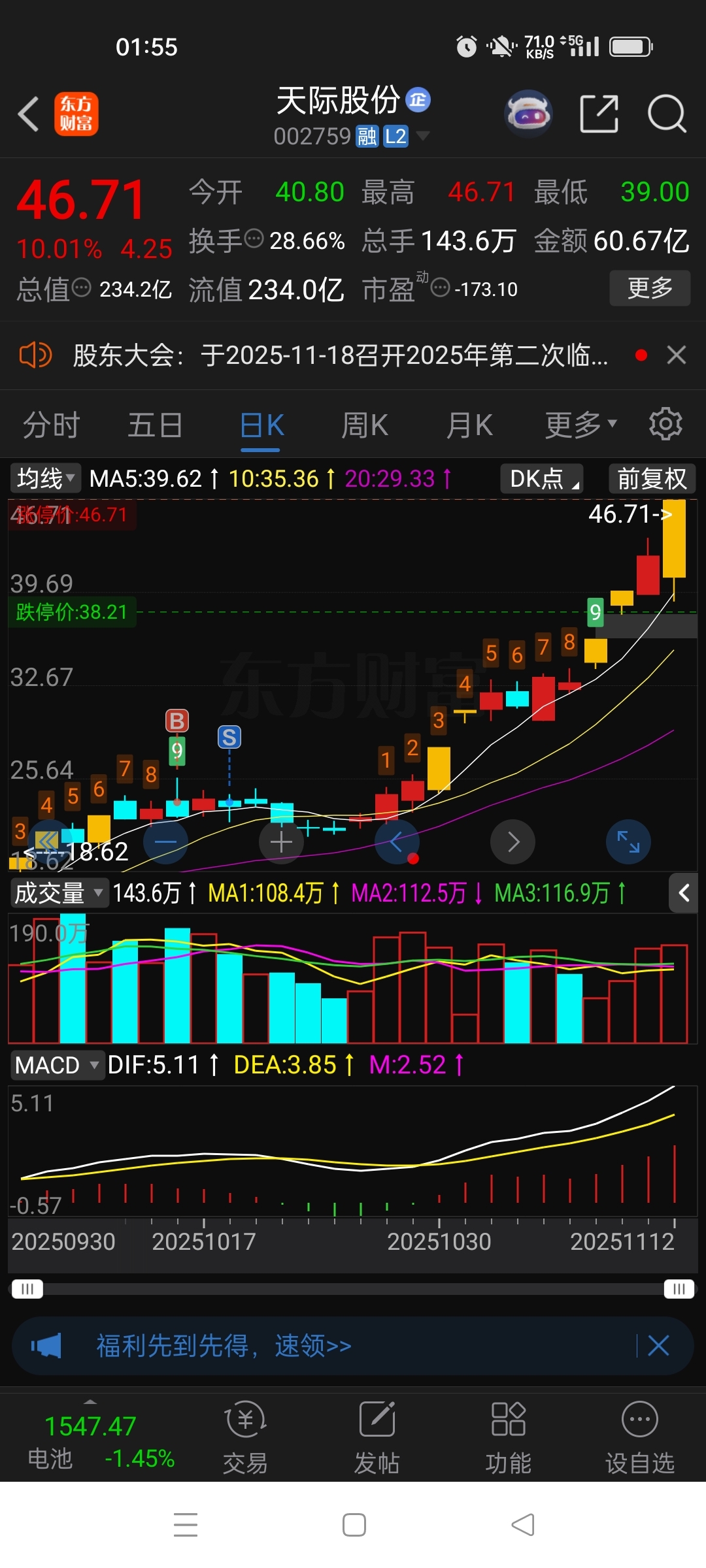Viewport: 706px width, 1568px height.
Task: Dismiss the shareholder meeting announcement bar
Action: 676,355
